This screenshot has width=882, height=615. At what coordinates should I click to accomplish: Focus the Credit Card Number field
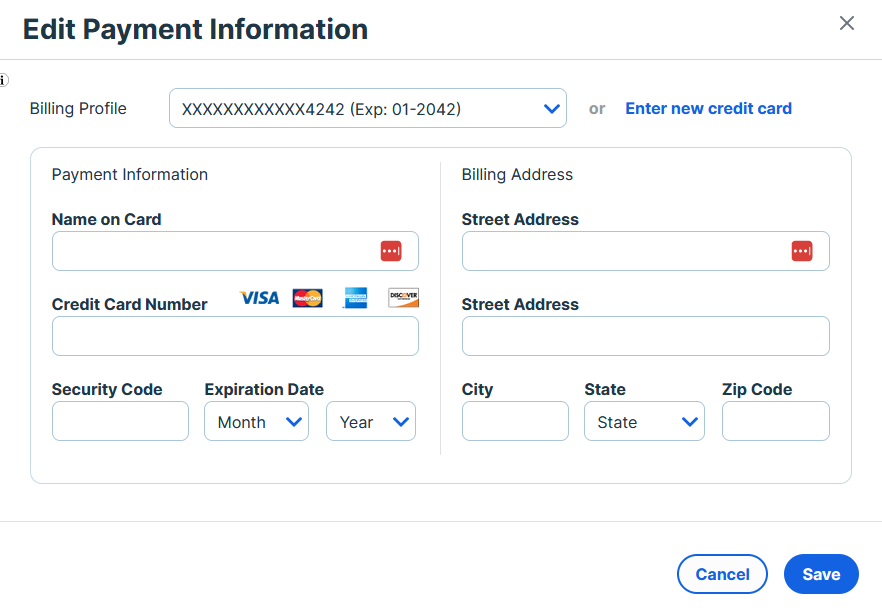point(235,337)
